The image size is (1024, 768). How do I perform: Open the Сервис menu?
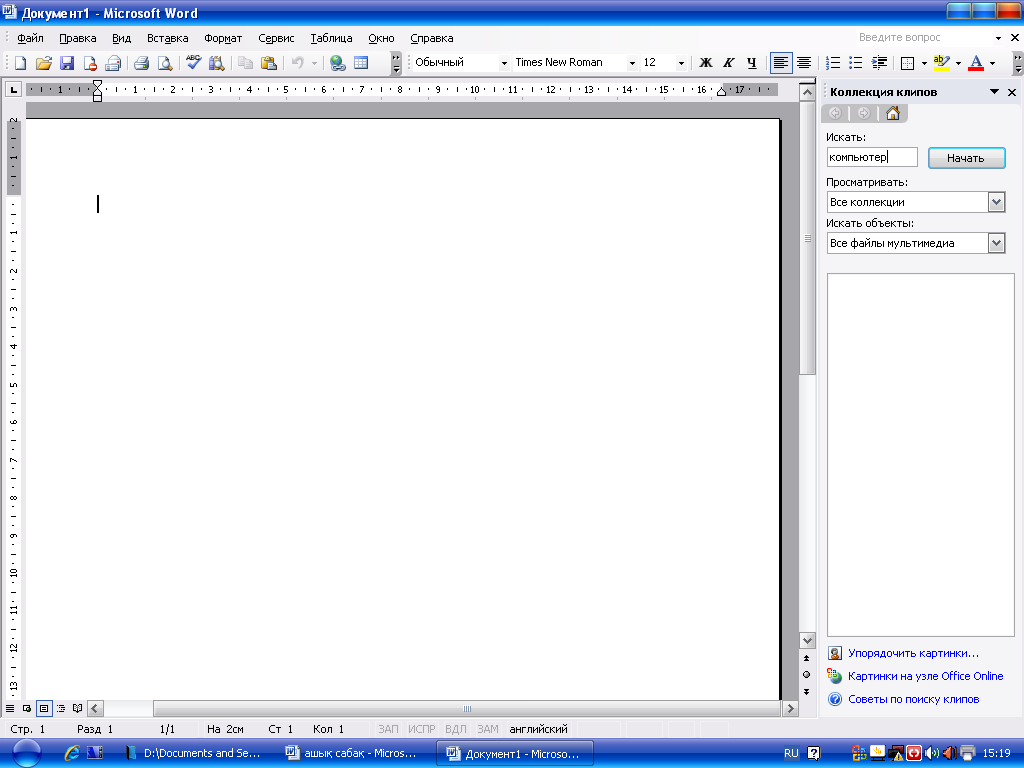pyautogui.click(x=276, y=38)
